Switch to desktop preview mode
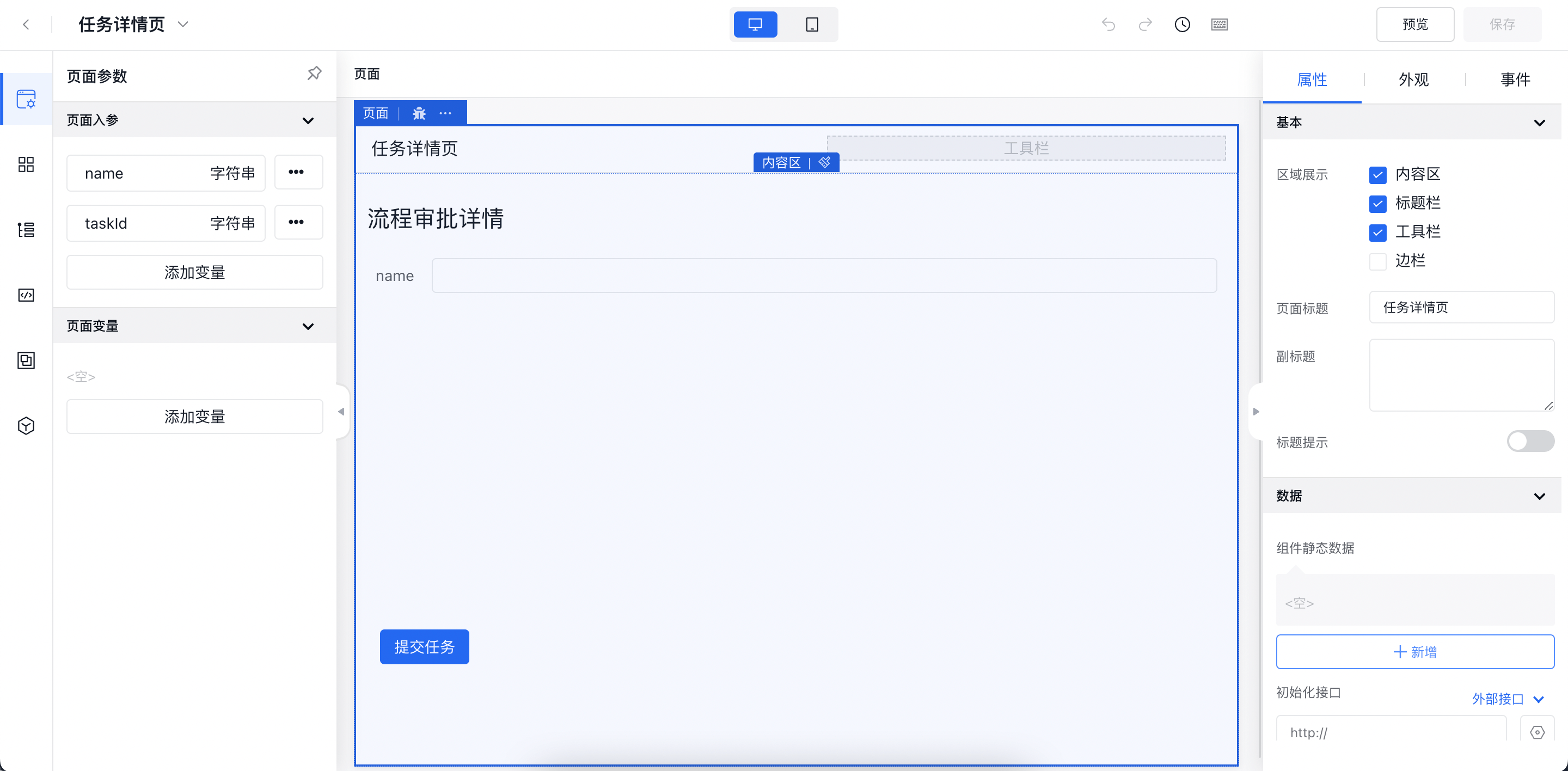 coord(755,25)
